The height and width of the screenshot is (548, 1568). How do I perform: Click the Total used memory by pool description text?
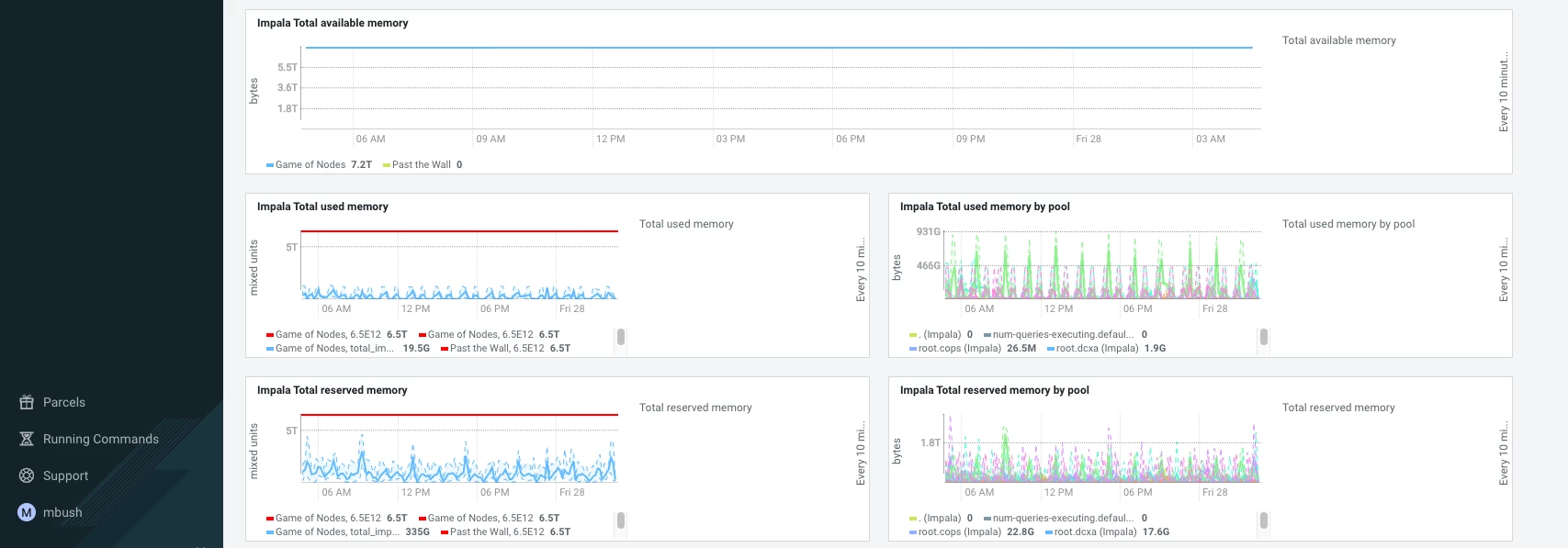pyautogui.click(x=1348, y=224)
